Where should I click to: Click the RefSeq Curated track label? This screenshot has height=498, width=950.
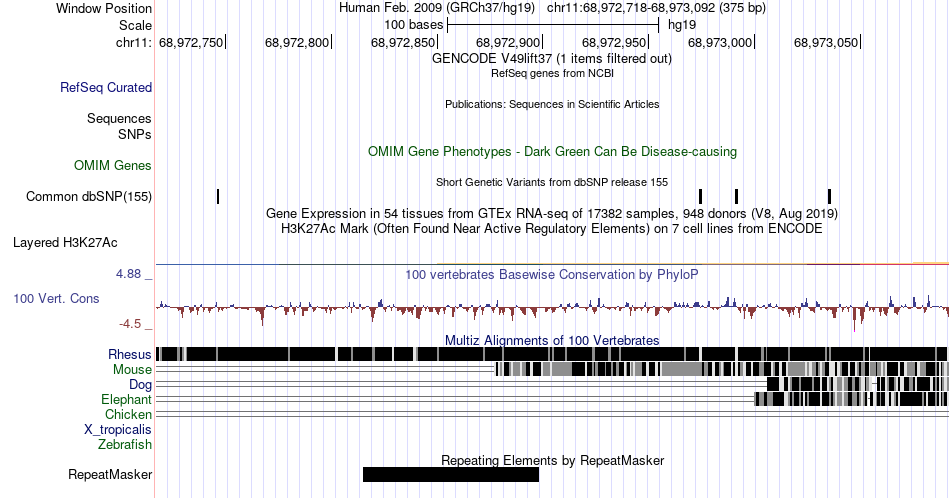106,87
